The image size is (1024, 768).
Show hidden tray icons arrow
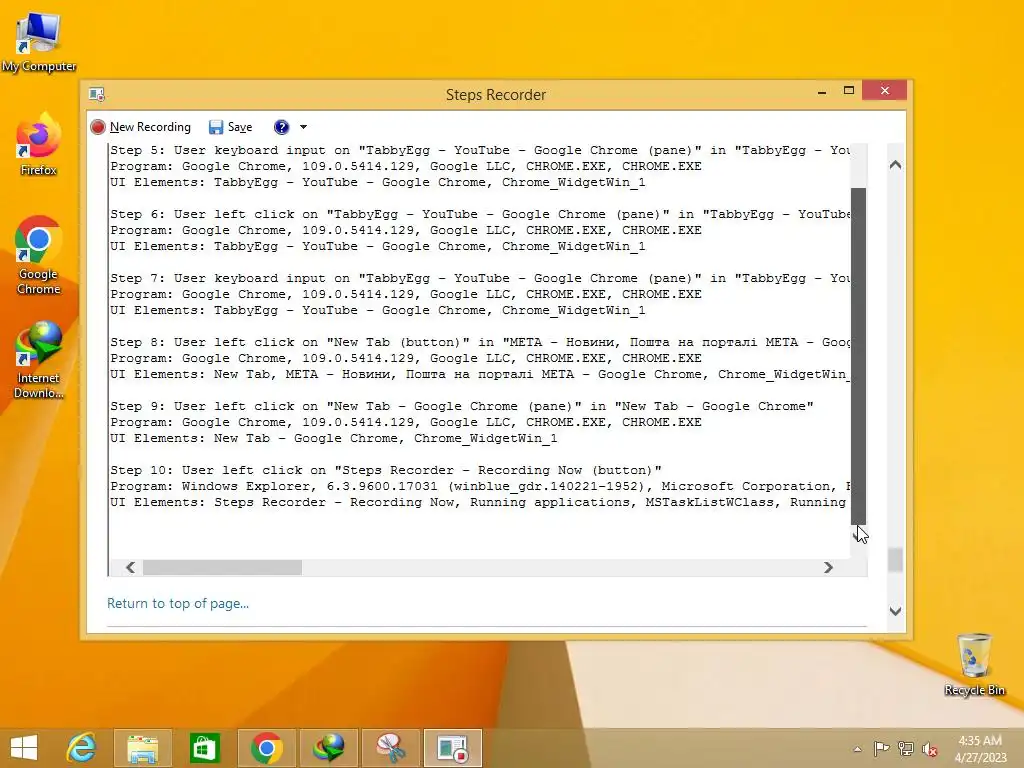[x=857, y=749]
